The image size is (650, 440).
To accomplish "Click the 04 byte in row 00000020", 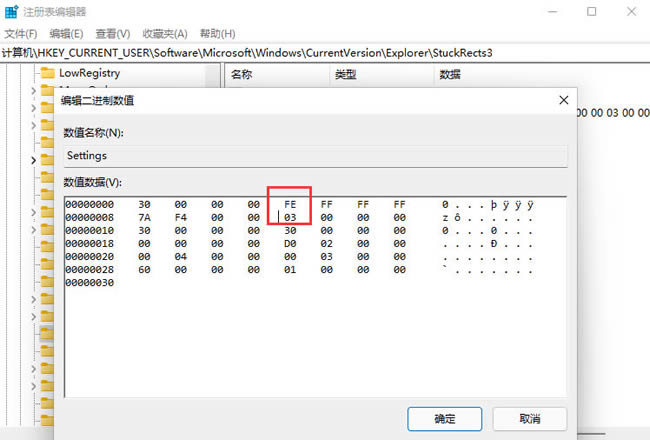I will click(x=181, y=257).
